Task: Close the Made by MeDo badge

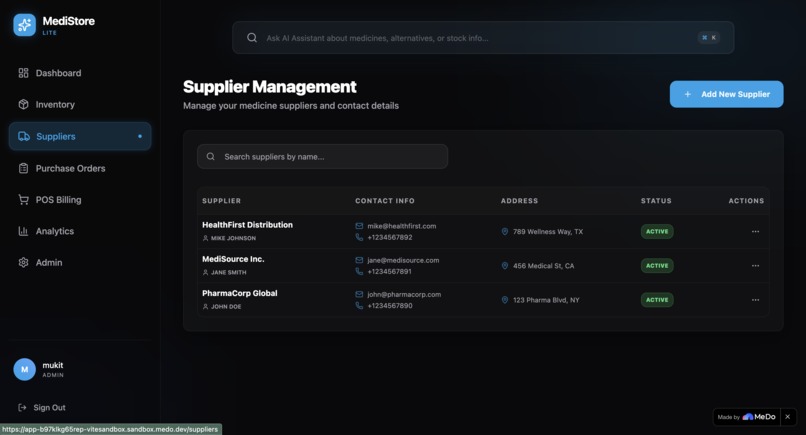Action: [x=787, y=416]
